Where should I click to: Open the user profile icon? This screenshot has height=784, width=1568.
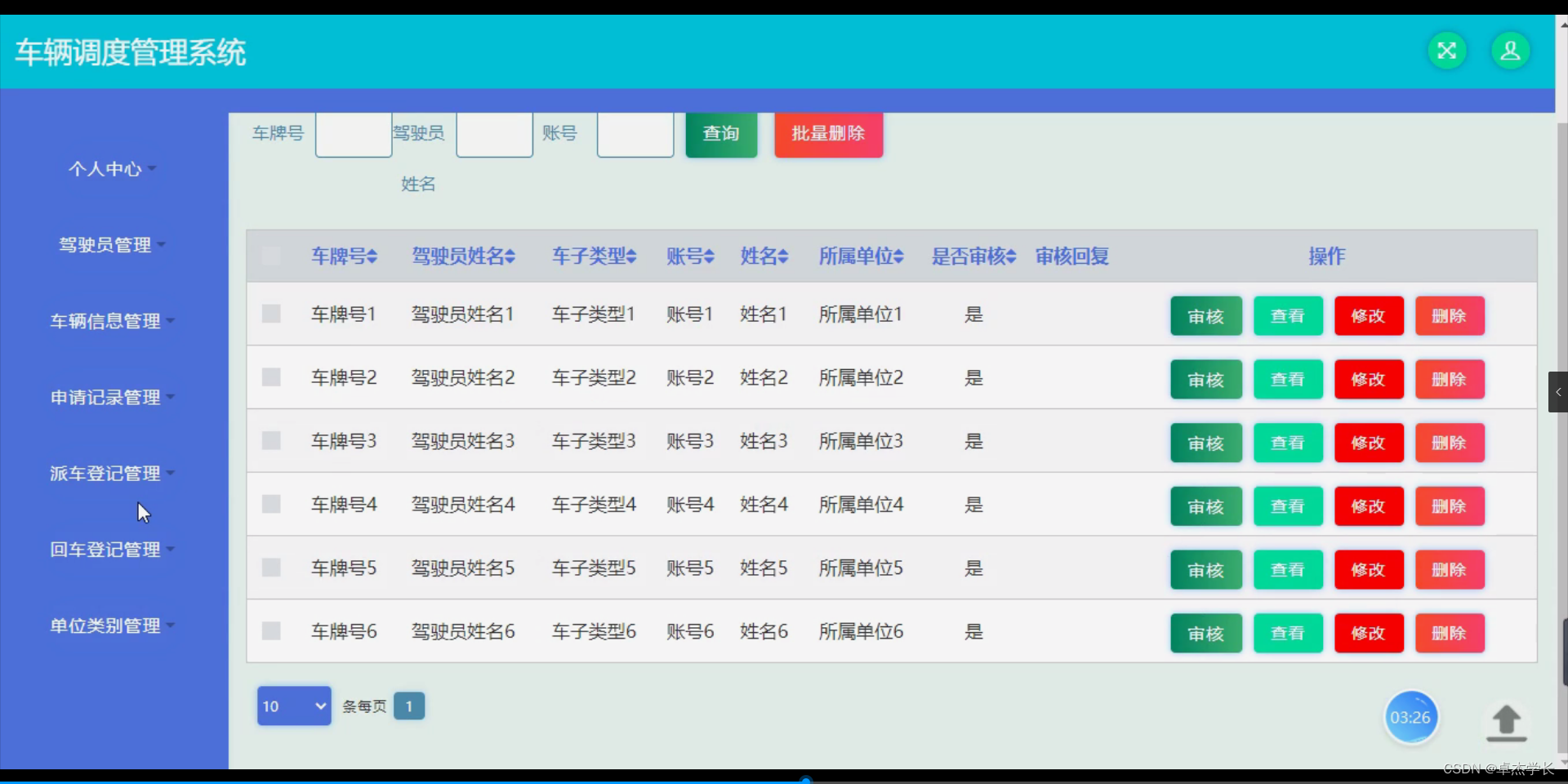coord(1511,51)
